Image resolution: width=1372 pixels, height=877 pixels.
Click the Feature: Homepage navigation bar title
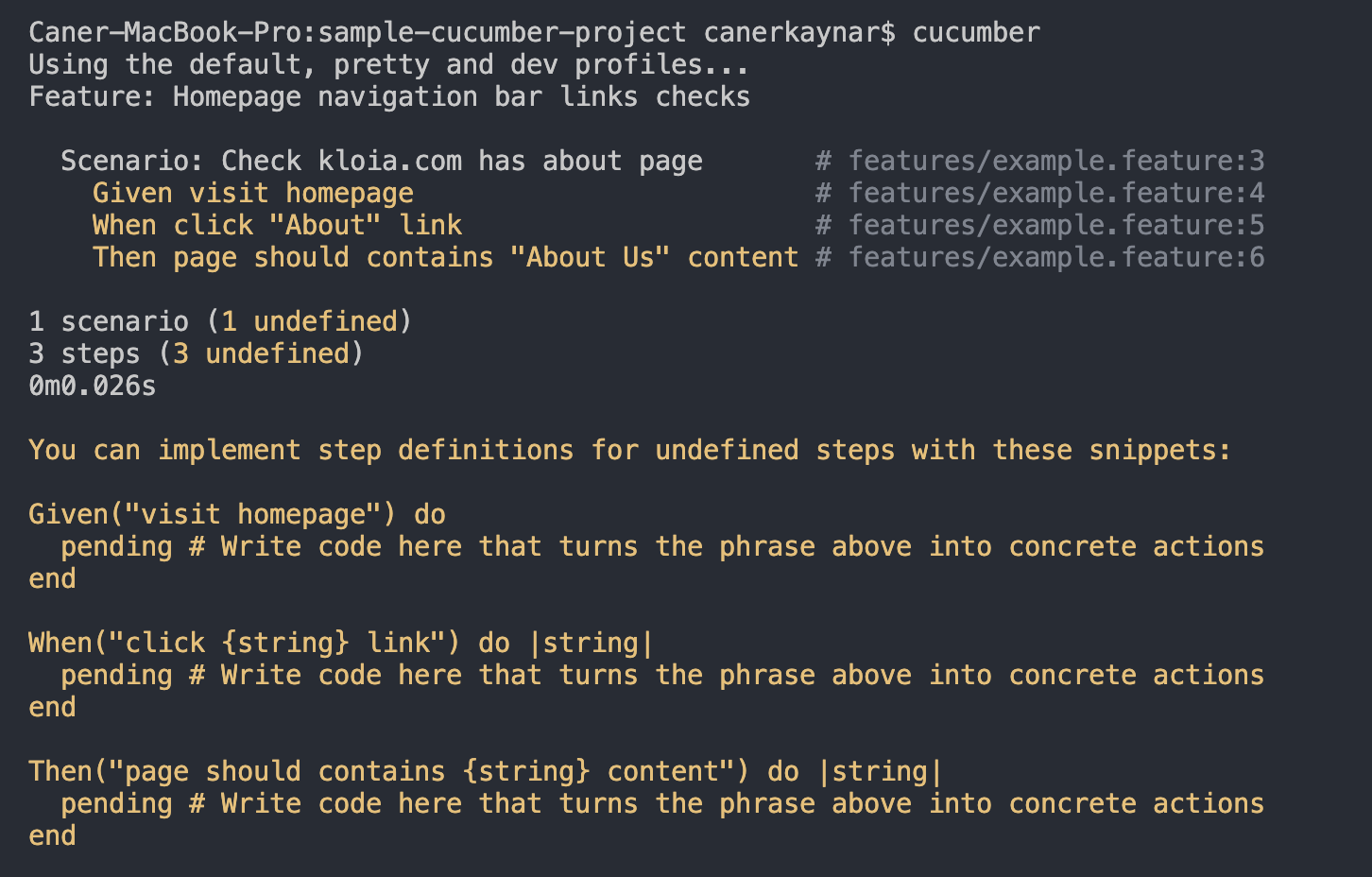tap(388, 97)
